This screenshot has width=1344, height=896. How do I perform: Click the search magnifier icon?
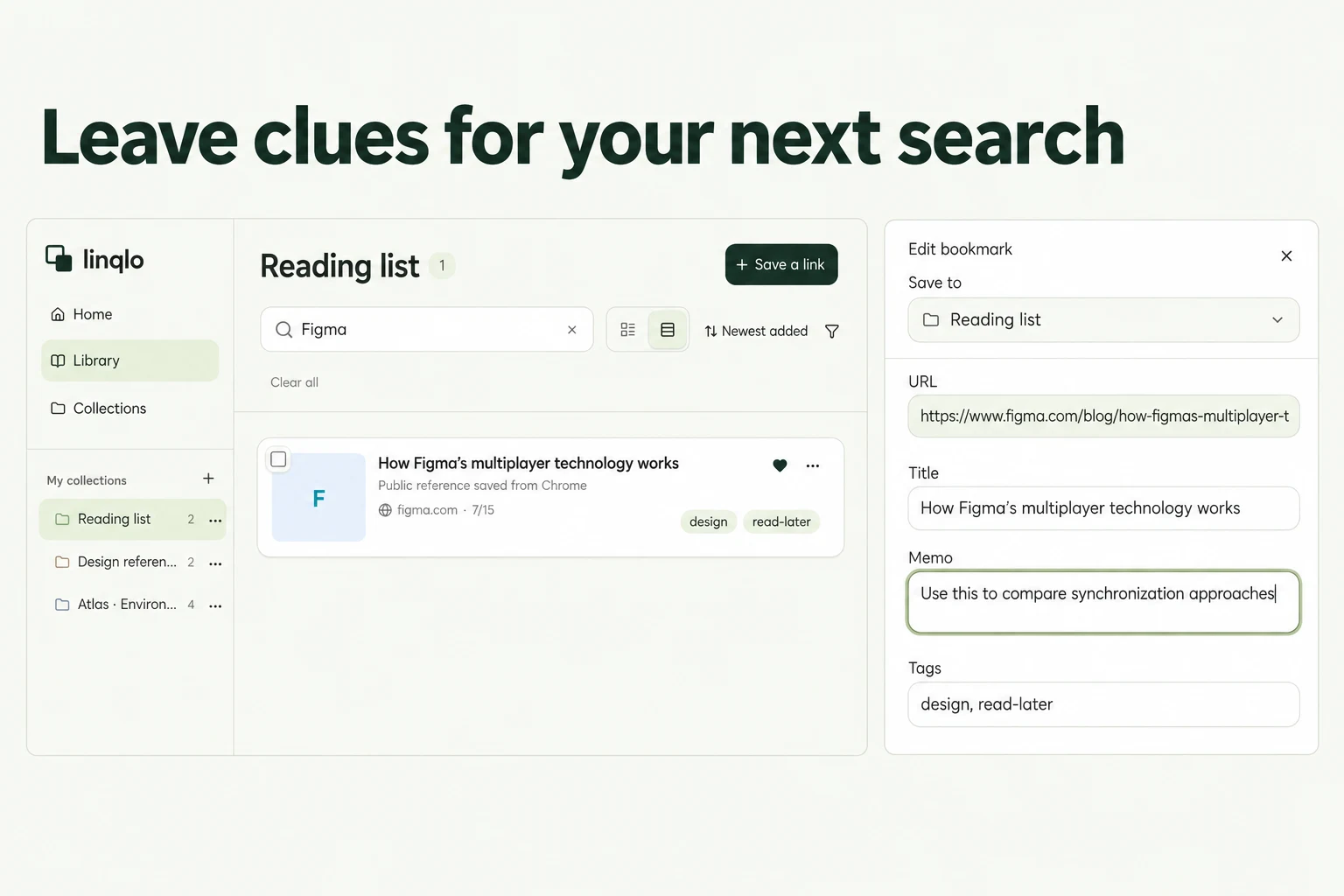point(283,330)
